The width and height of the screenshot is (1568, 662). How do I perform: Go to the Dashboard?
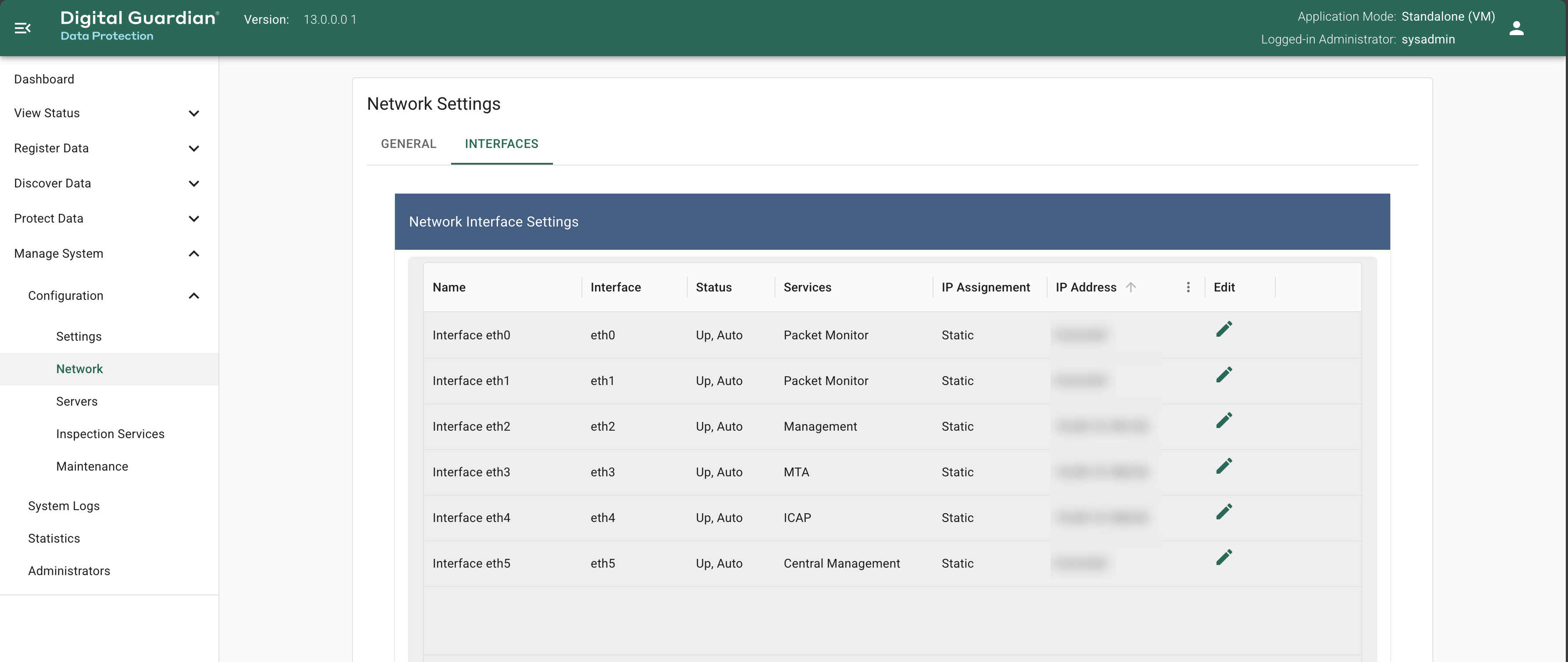[x=44, y=79]
